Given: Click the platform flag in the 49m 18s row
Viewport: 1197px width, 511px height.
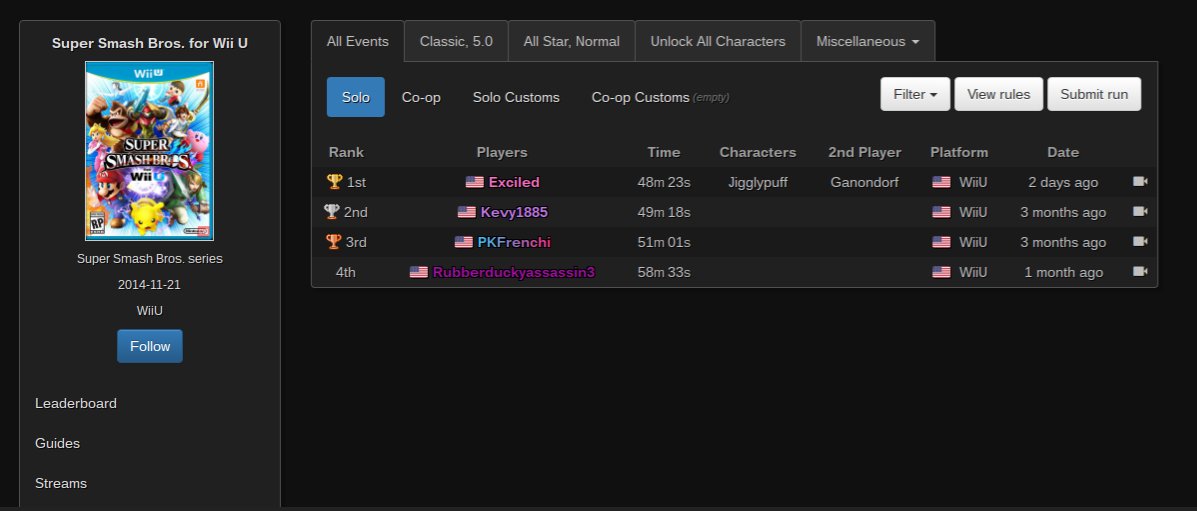Looking at the screenshot, I should (941, 212).
